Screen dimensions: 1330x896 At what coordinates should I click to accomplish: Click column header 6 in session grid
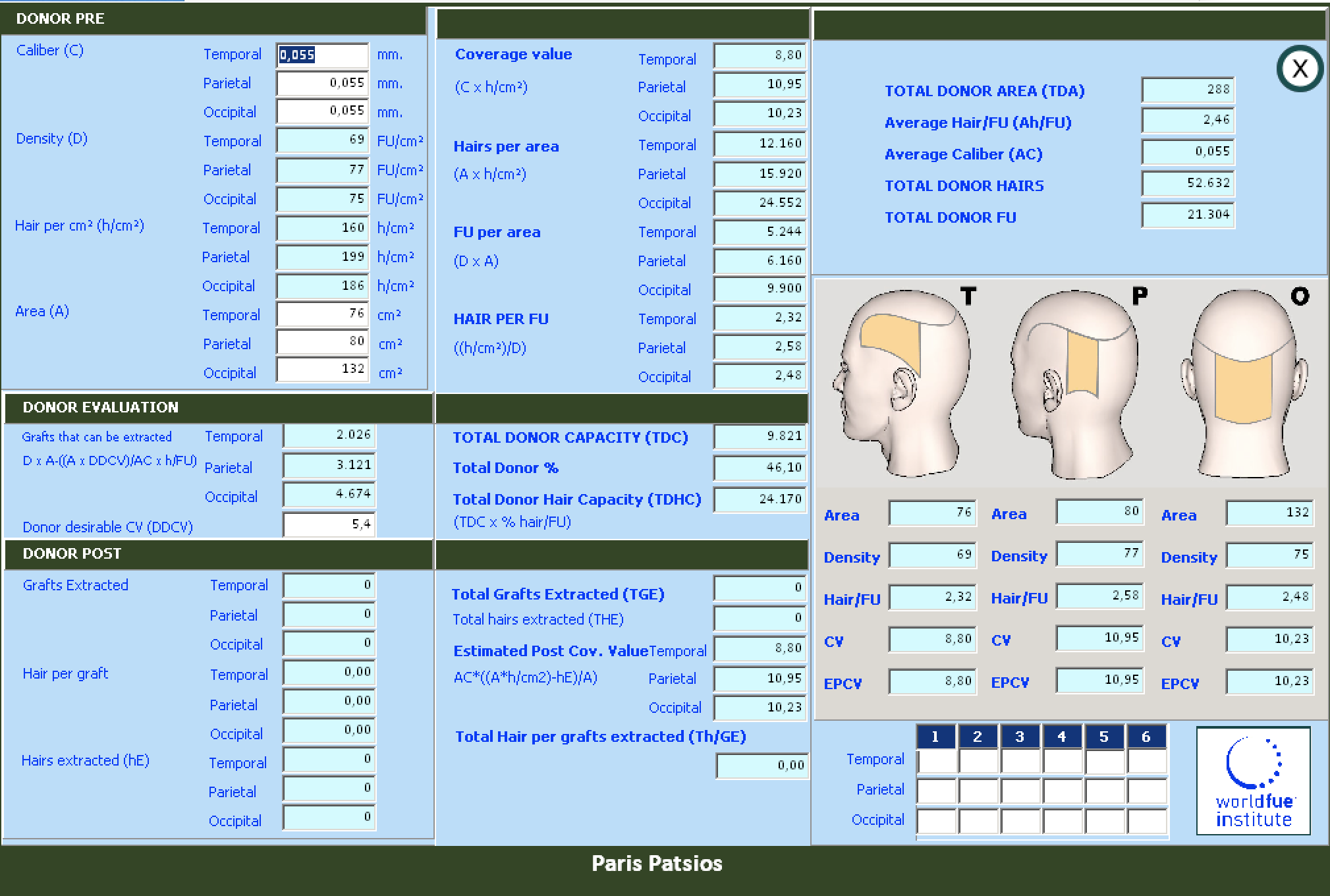(1146, 737)
